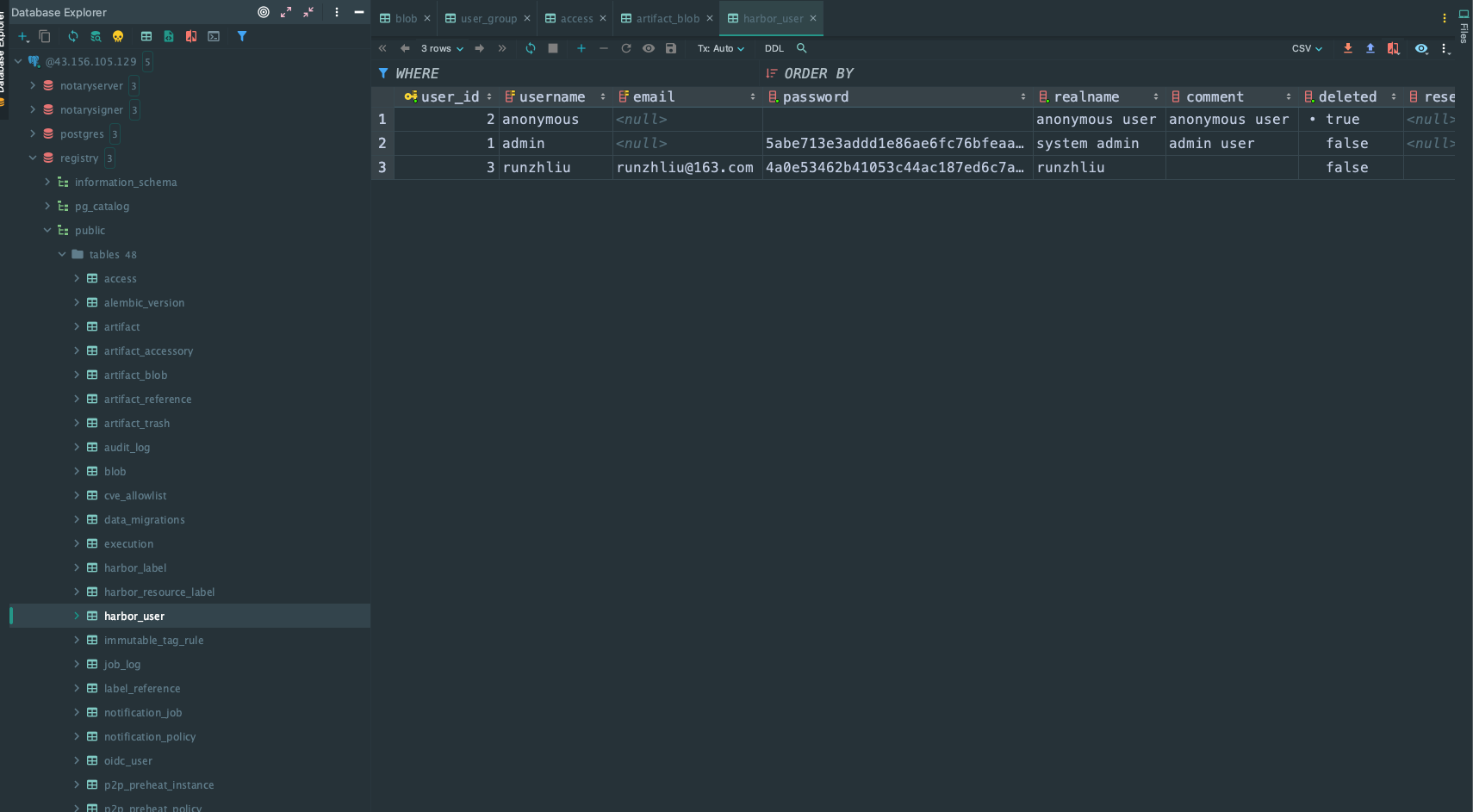Viewport: 1473px width, 812px height.
Task: Expand the information_schema node
Action: tap(47, 182)
